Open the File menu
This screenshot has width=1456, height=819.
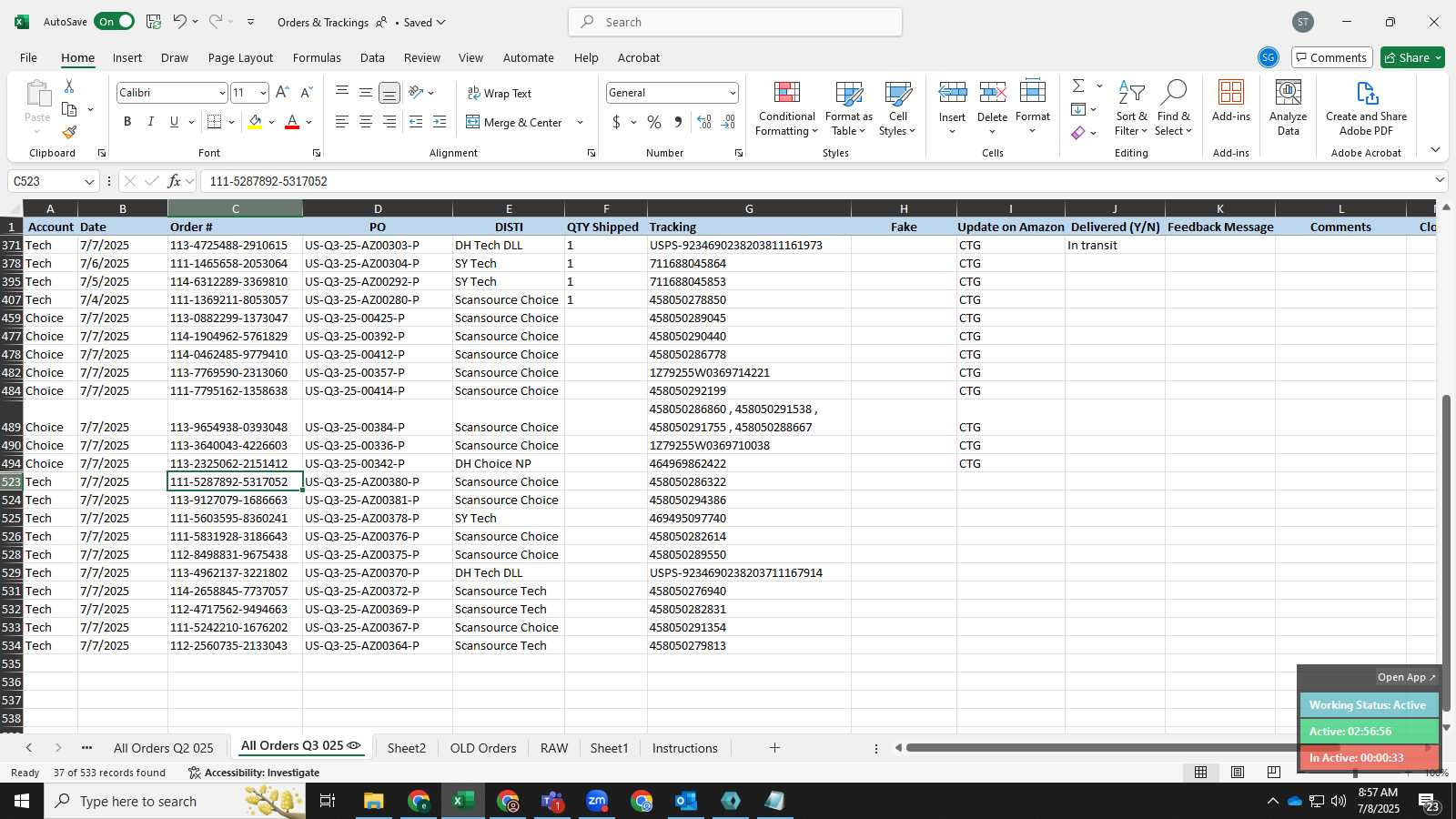pyautogui.click(x=28, y=57)
